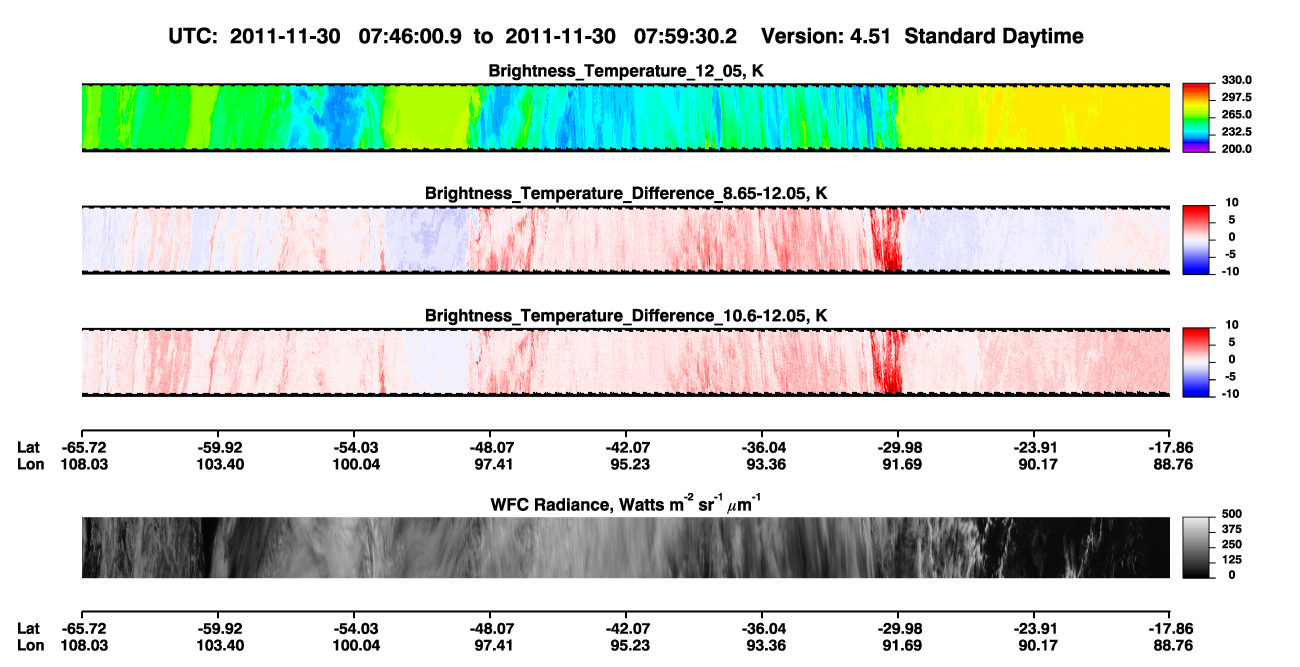Click the 500 radiance colorbar label
The height and width of the screenshot is (667, 1300).
(x=1232, y=514)
